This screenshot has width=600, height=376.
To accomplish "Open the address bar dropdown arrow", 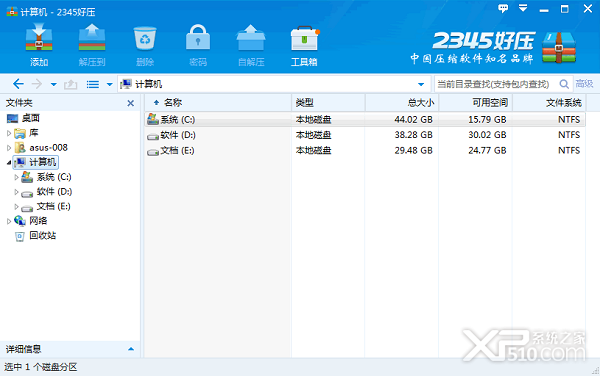I will [x=421, y=84].
